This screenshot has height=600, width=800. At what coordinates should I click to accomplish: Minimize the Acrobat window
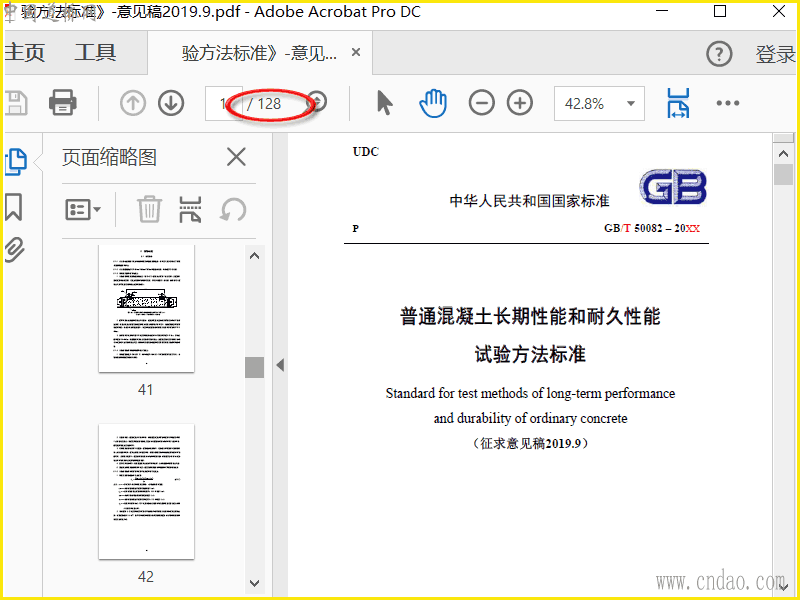(662, 11)
